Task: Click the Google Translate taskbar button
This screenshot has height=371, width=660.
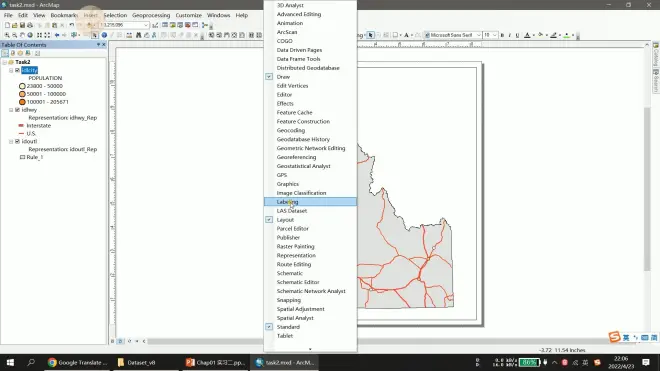Action: (x=77, y=363)
